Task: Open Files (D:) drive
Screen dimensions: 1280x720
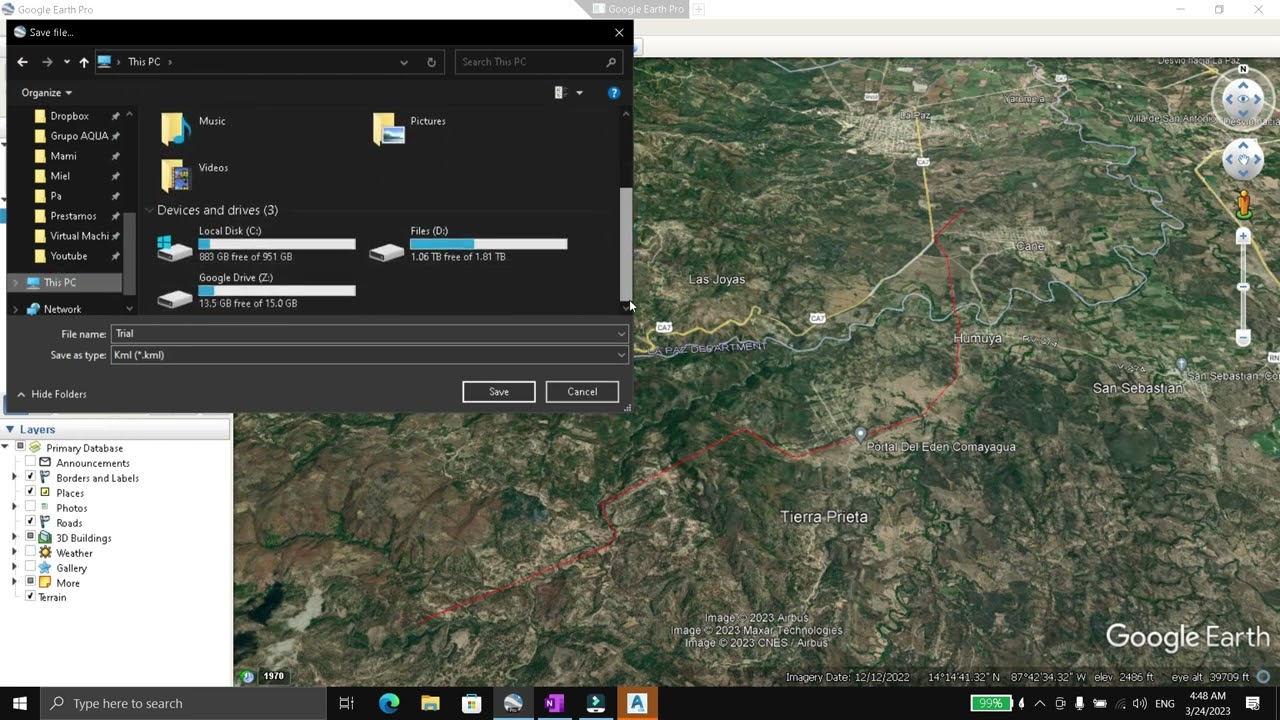Action: point(468,243)
